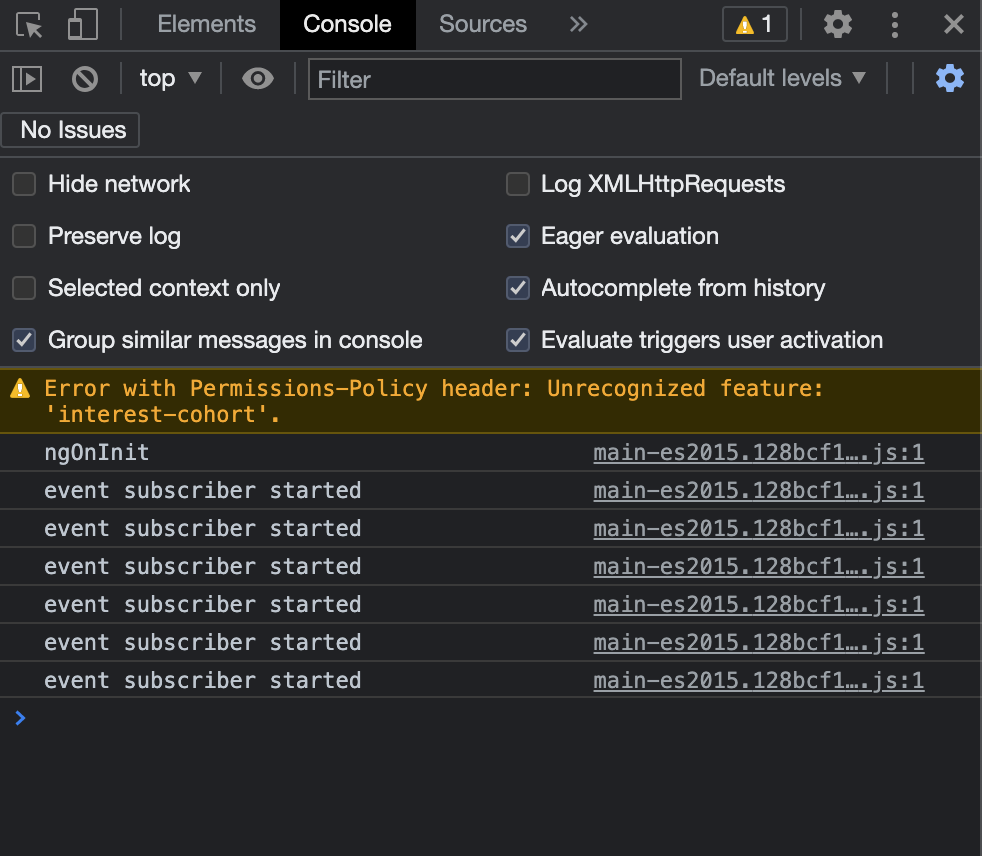This screenshot has width=982, height=856.
Task: Open the Elements tab
Action: point(207,24)
